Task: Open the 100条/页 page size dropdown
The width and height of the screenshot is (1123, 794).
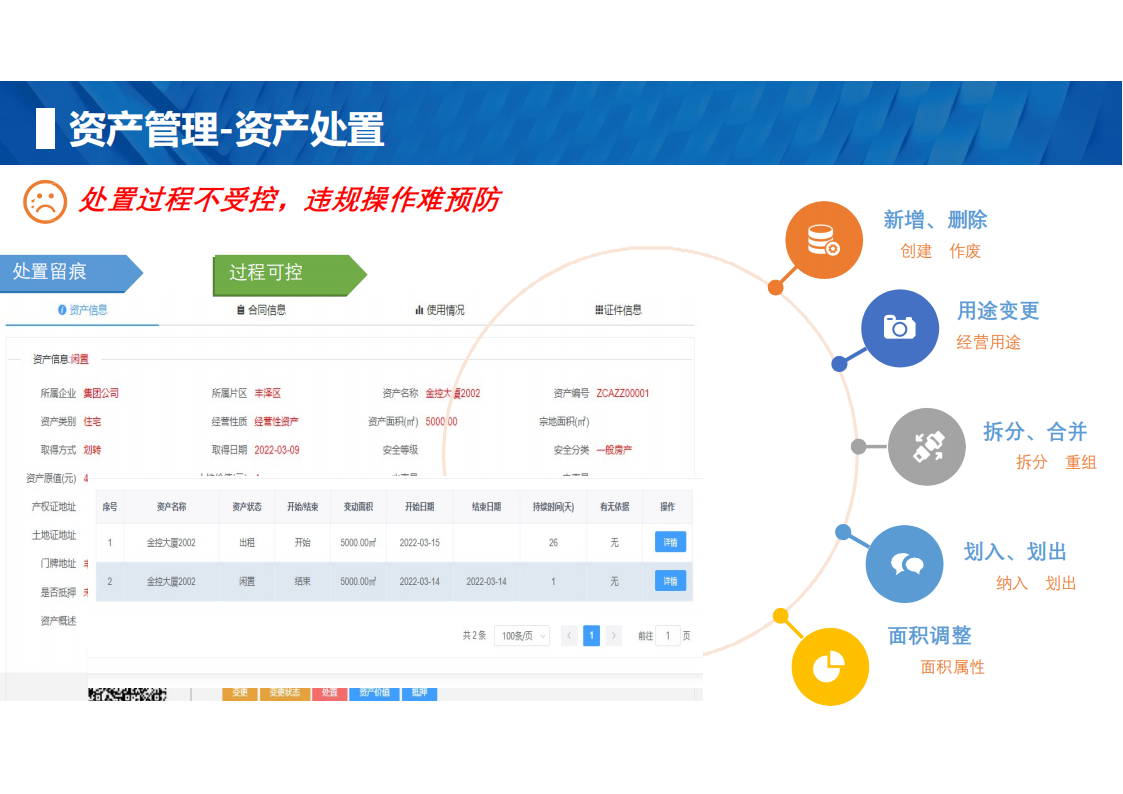Action: [522, 636]
